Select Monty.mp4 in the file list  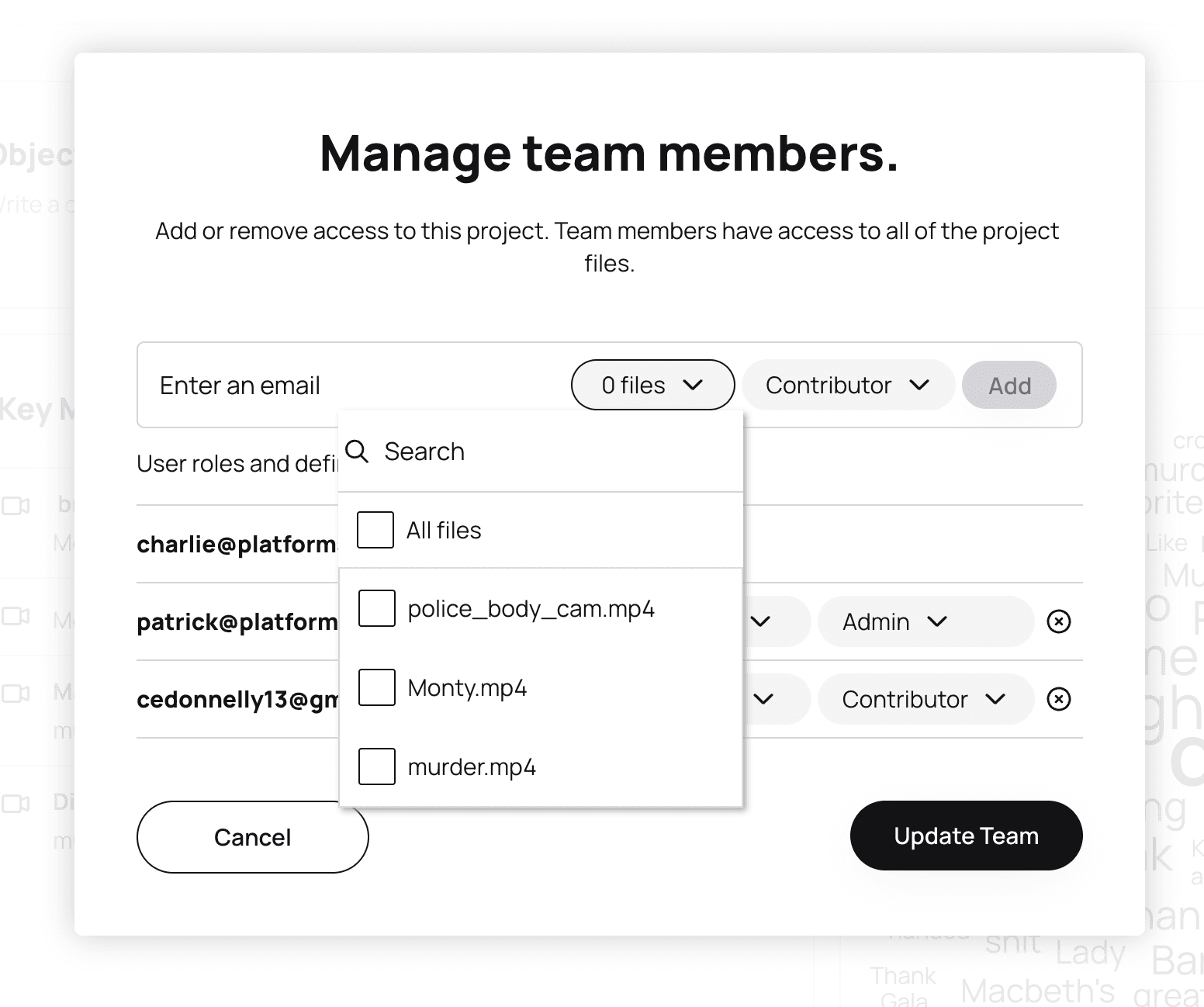pos(376,687)
